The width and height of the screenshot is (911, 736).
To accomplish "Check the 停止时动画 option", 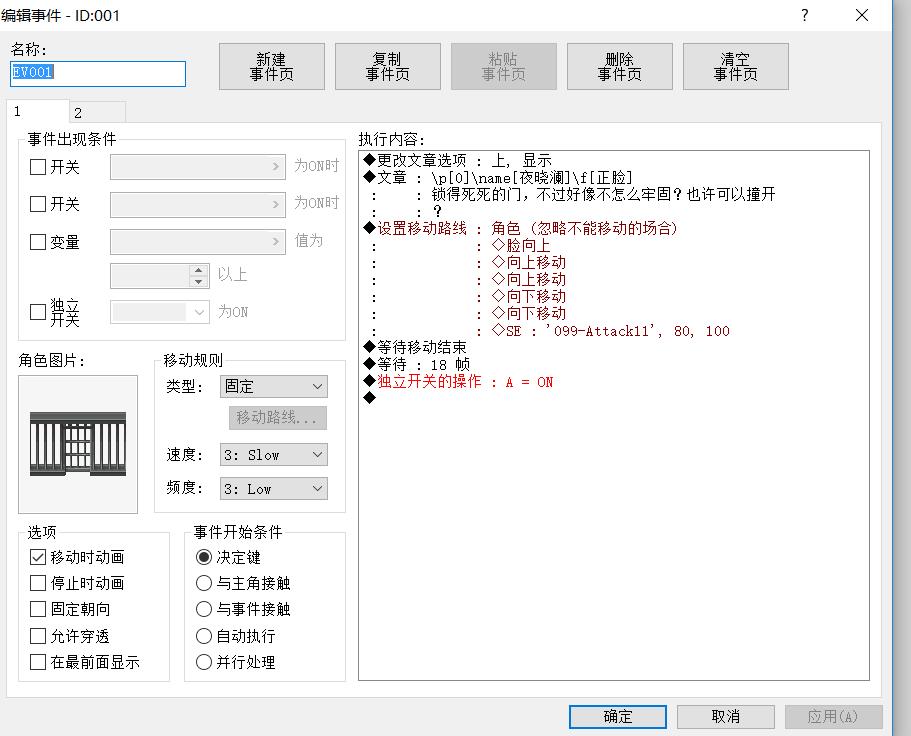I will pyautogui.click(x=38, y=583).
